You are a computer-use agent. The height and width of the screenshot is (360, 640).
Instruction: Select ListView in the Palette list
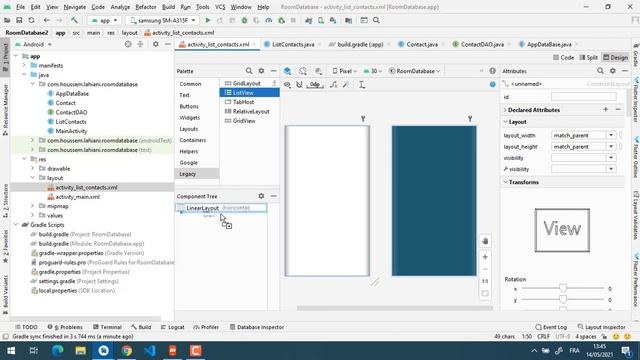(x=249, y=93)
